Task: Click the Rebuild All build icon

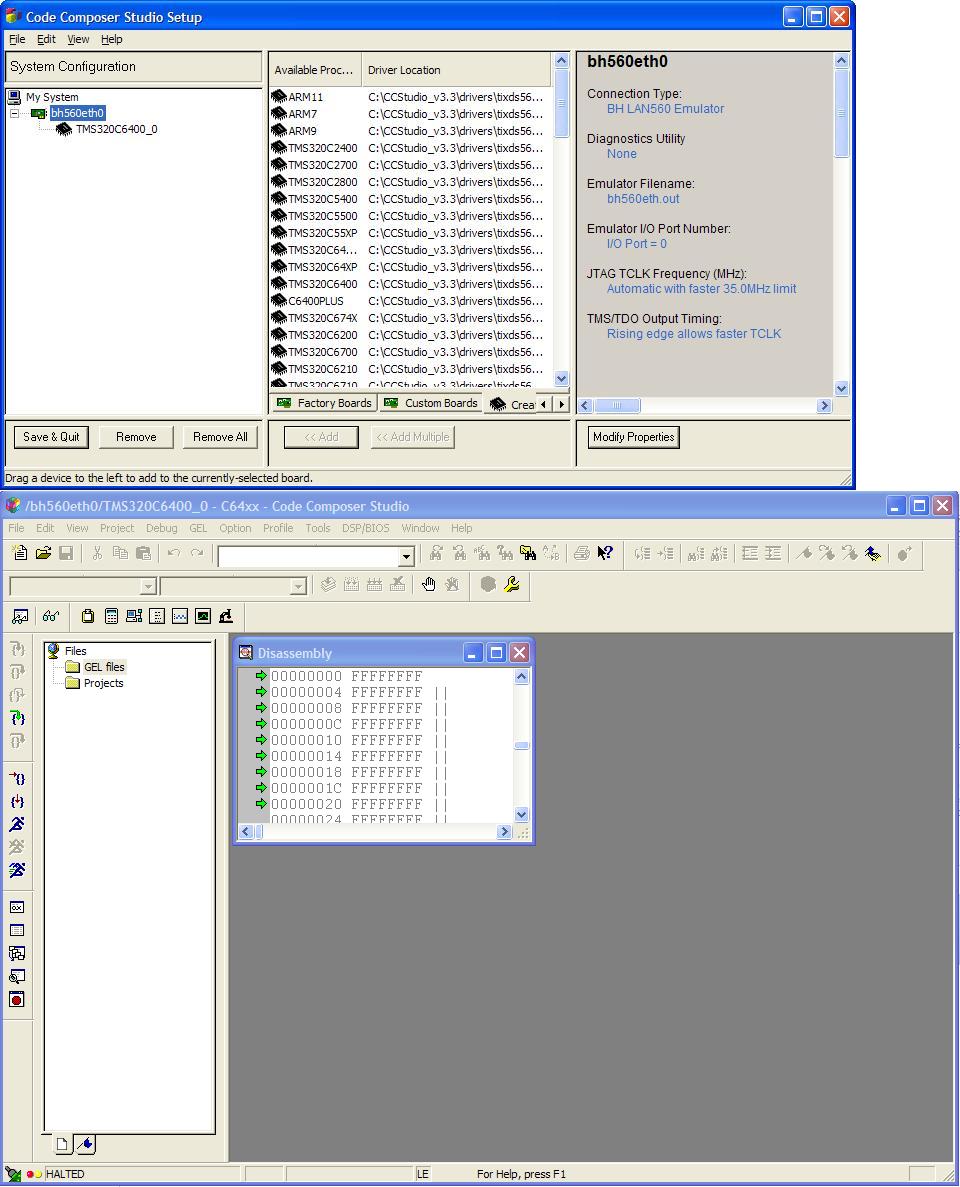Action: tap(375, 585)
